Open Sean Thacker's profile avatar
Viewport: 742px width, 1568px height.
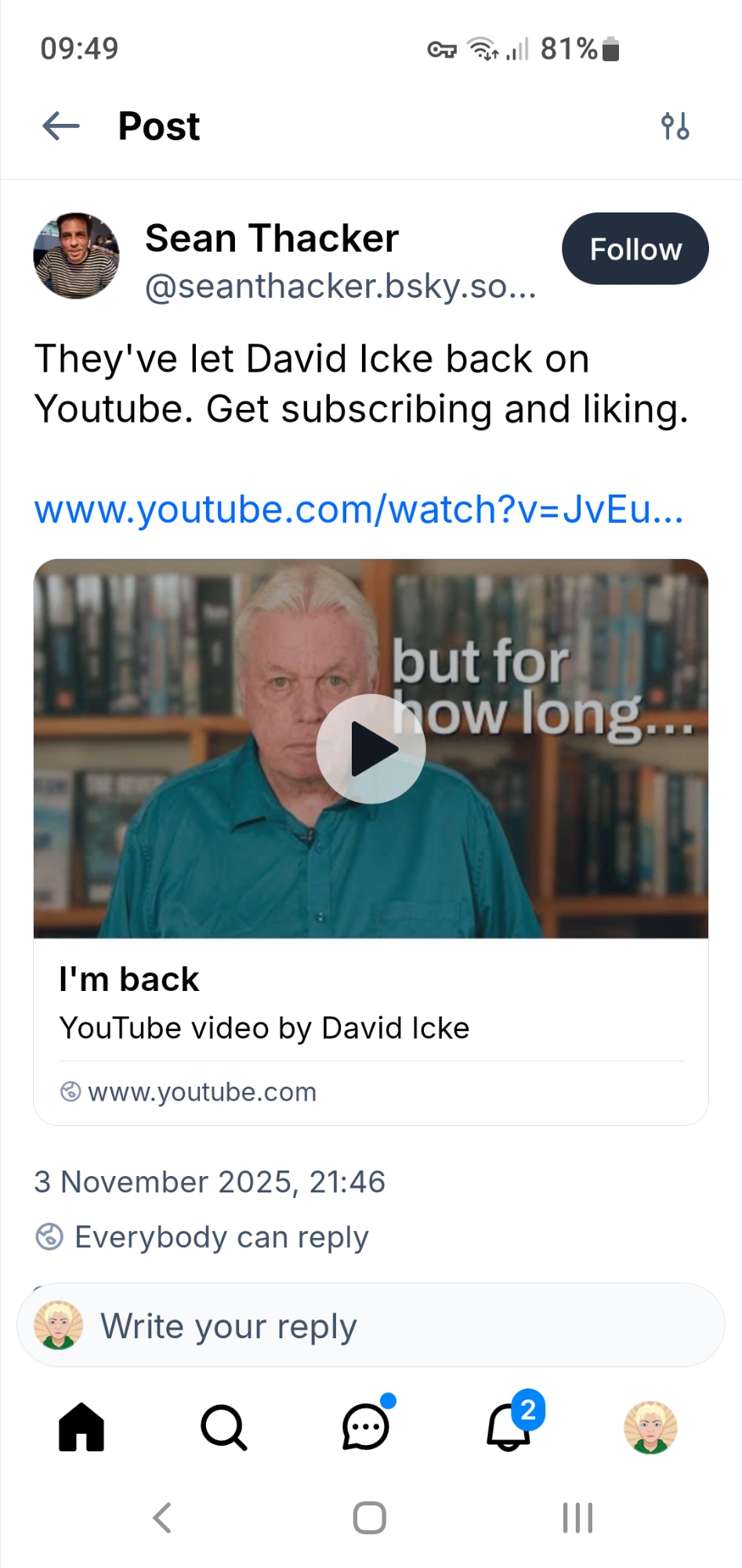[76, 256]
